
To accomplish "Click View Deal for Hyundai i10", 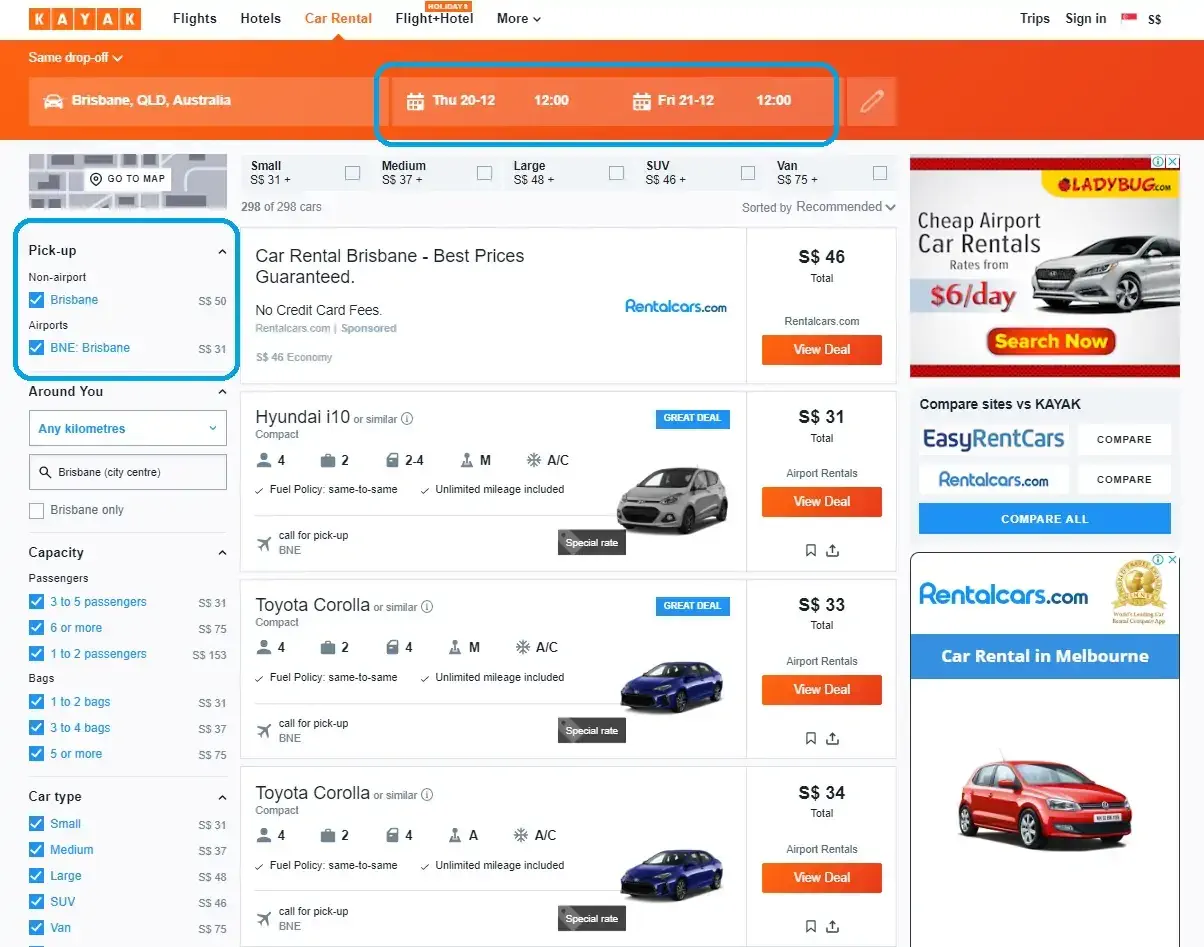I will click(x=822, y=502).
